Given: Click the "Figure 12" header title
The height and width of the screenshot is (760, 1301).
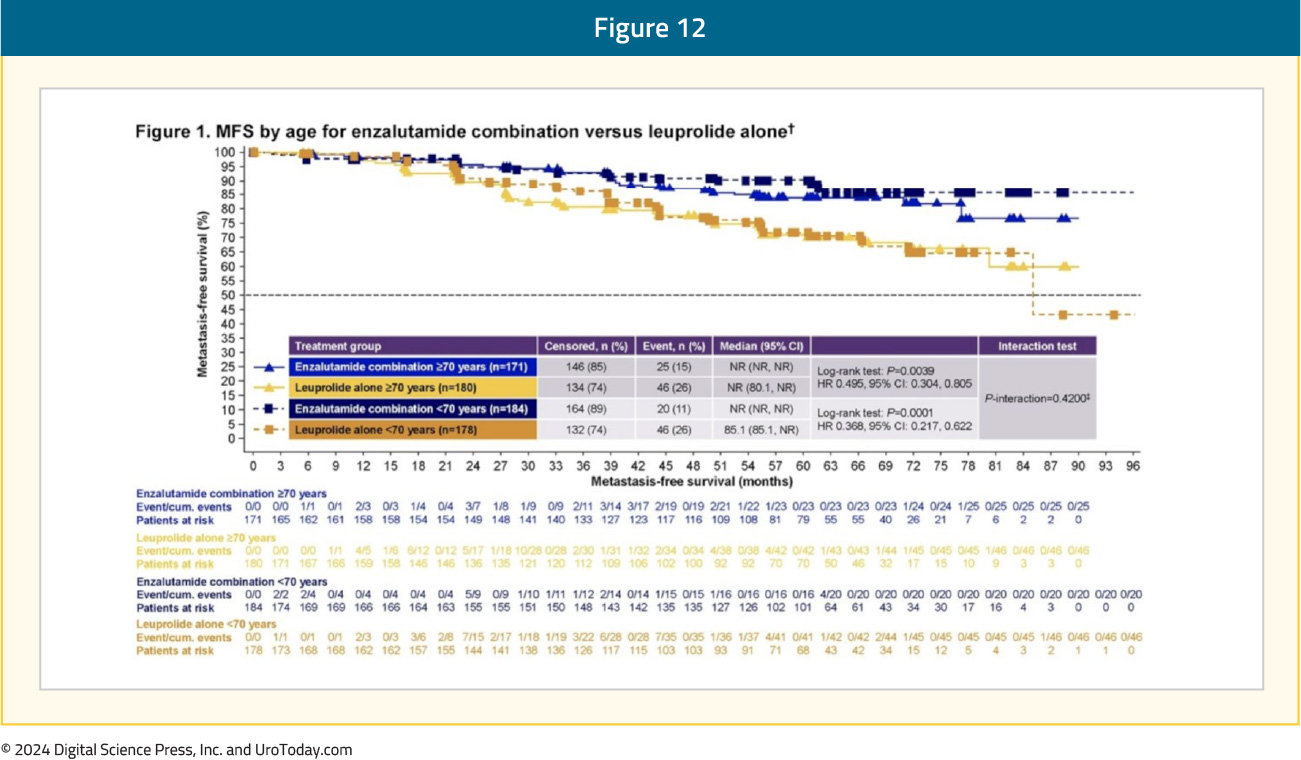Looking at the screenshot, I should pos(650,28).
